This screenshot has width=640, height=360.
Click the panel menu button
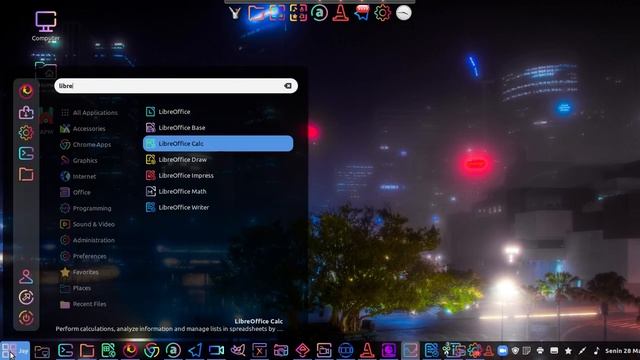(x=15, y=350)
